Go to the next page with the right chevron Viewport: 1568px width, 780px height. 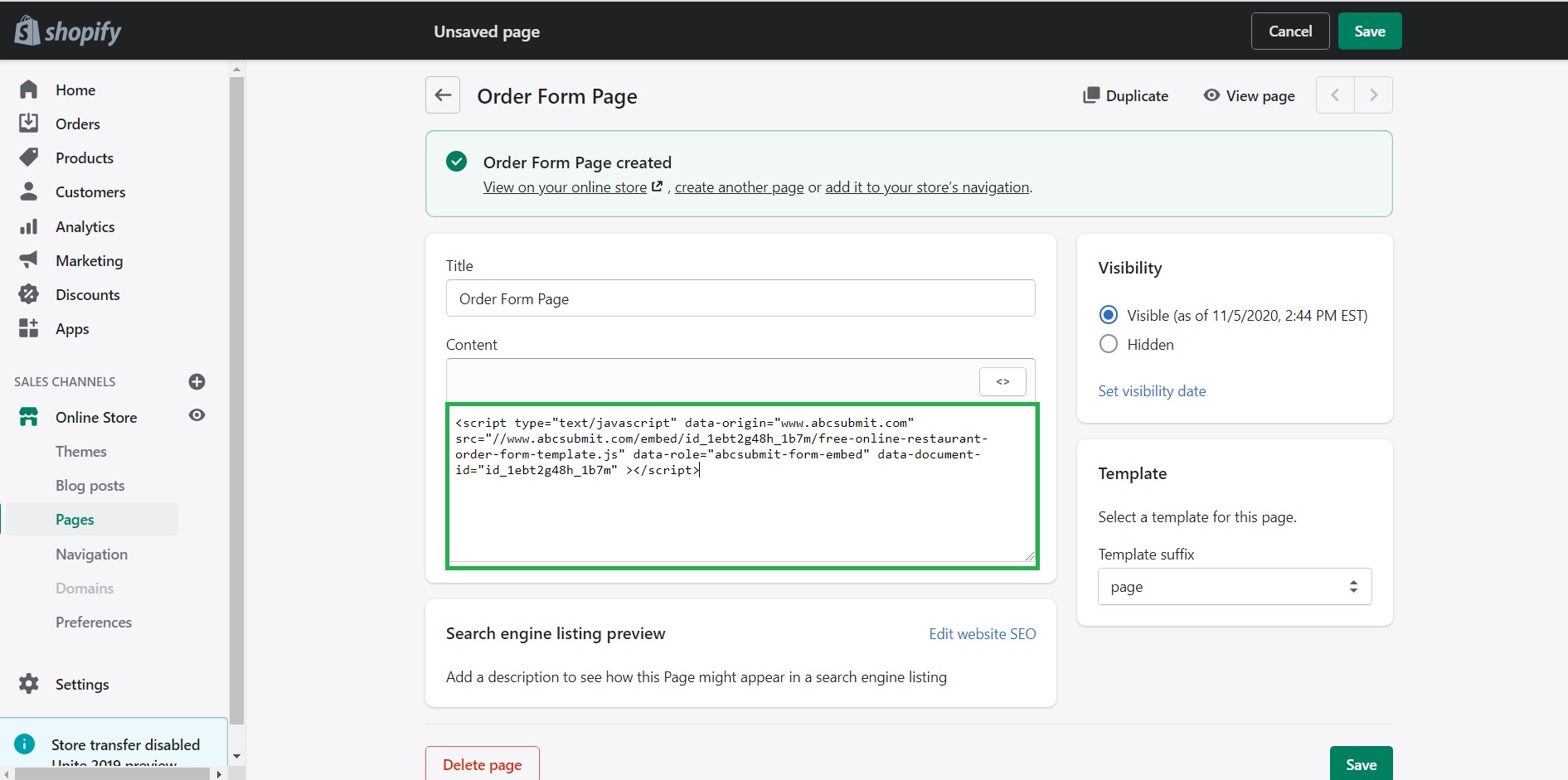click(x=1373, y=95)
